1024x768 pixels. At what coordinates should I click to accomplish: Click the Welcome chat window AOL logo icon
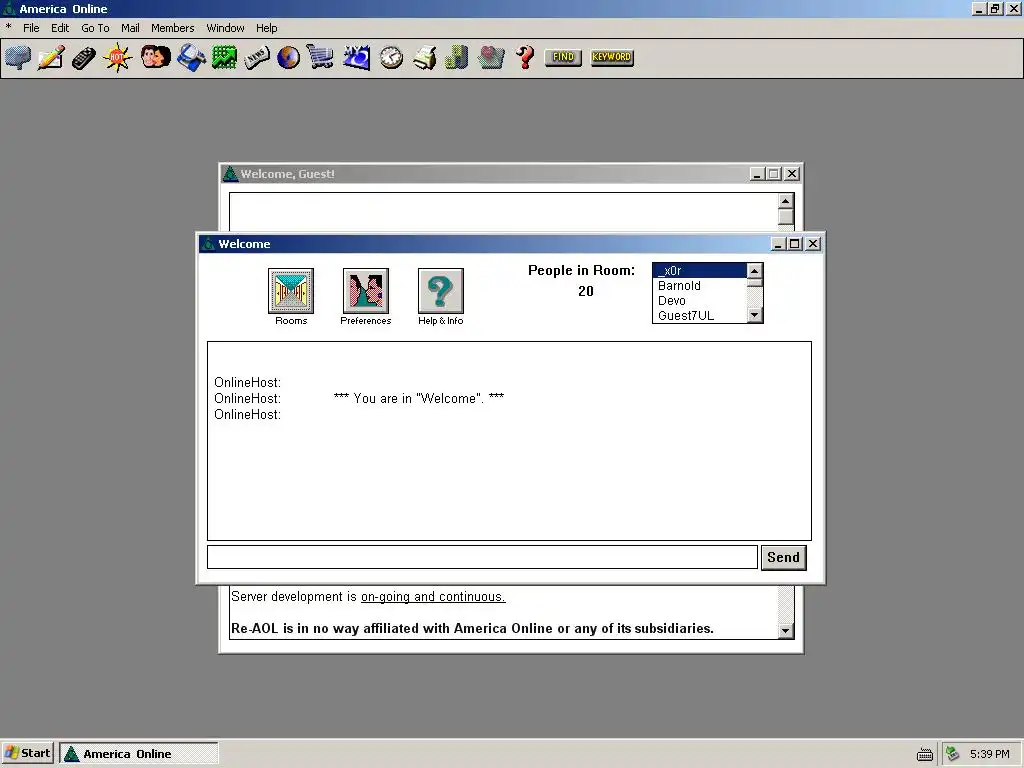point(208,244)
